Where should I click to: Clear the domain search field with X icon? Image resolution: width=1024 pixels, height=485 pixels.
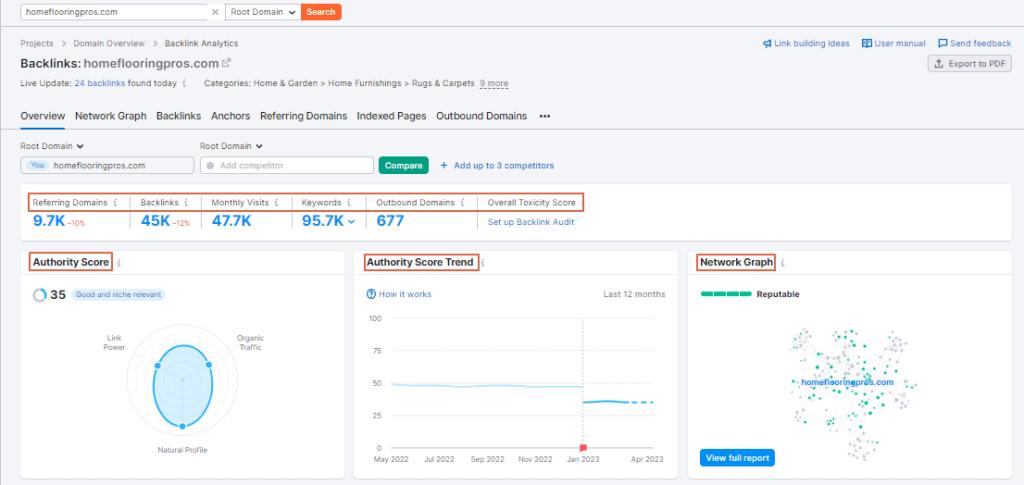click(215, 12)
